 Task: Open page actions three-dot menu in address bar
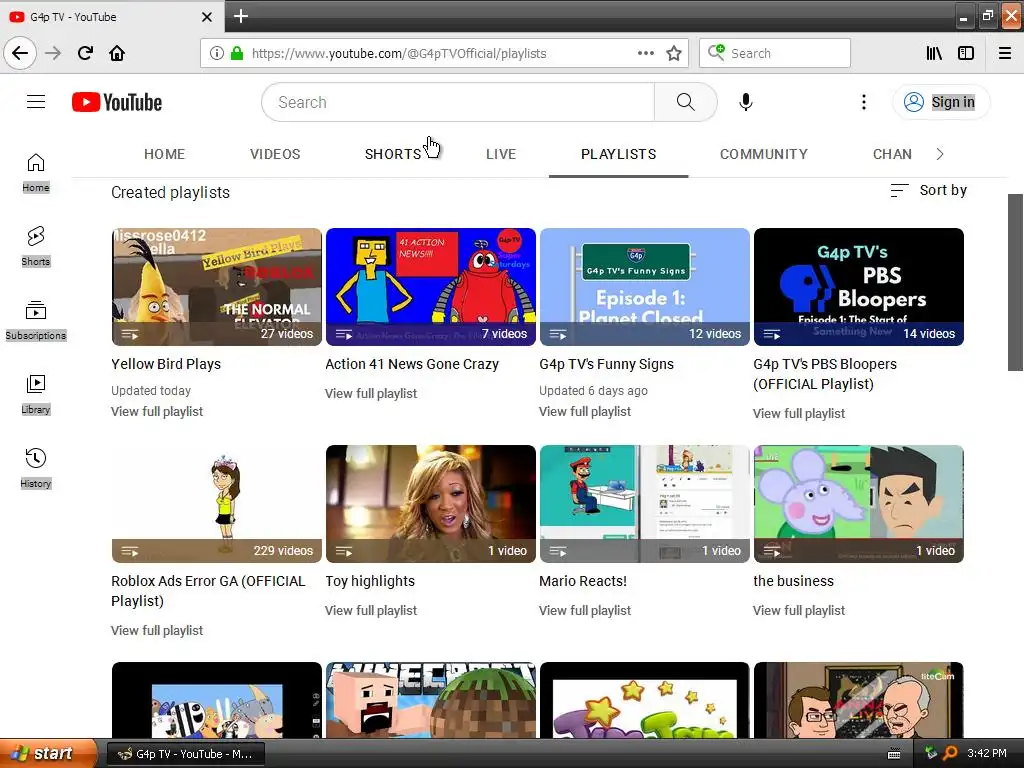click(x=646, y=53)
